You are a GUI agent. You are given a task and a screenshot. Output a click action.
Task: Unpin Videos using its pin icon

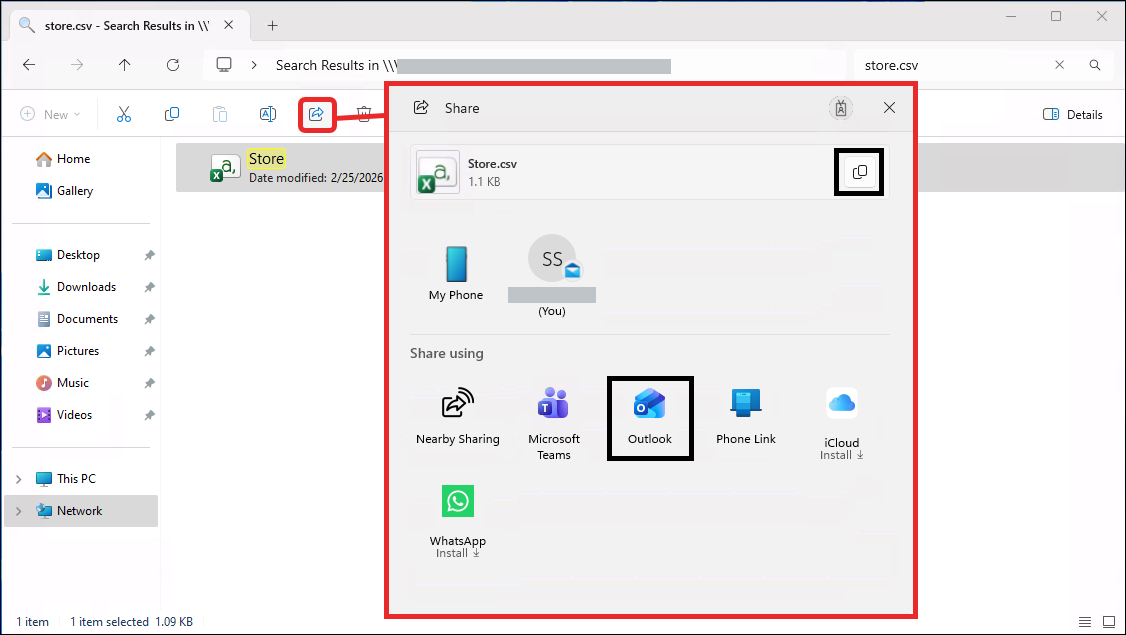(149, 415)
